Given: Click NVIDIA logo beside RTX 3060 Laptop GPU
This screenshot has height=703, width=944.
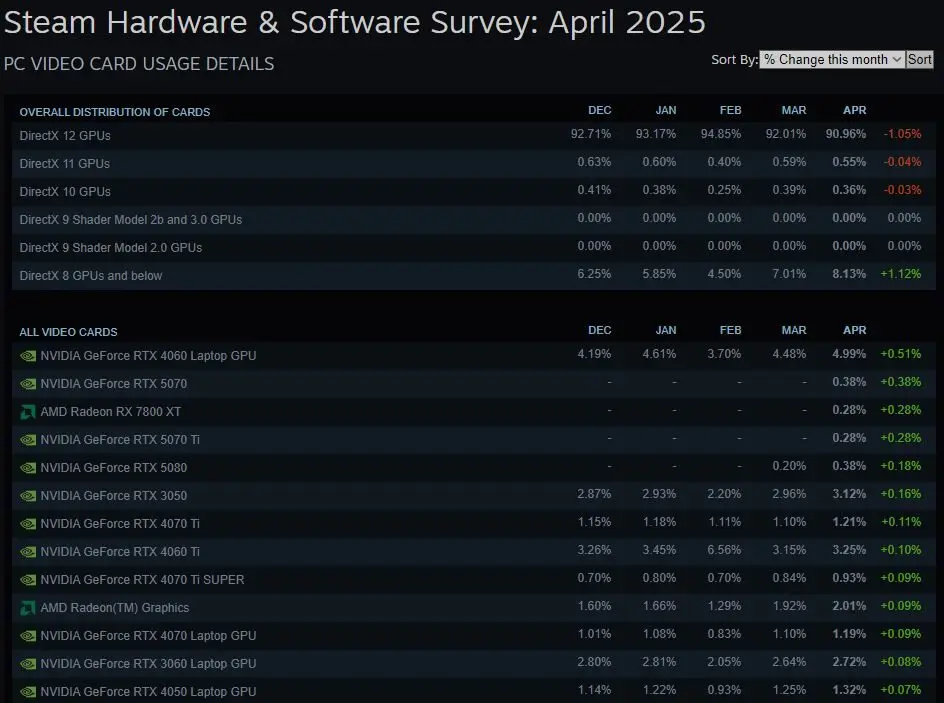Looking at the screenshot, I should pyautogui.click(x=28, y=664).
